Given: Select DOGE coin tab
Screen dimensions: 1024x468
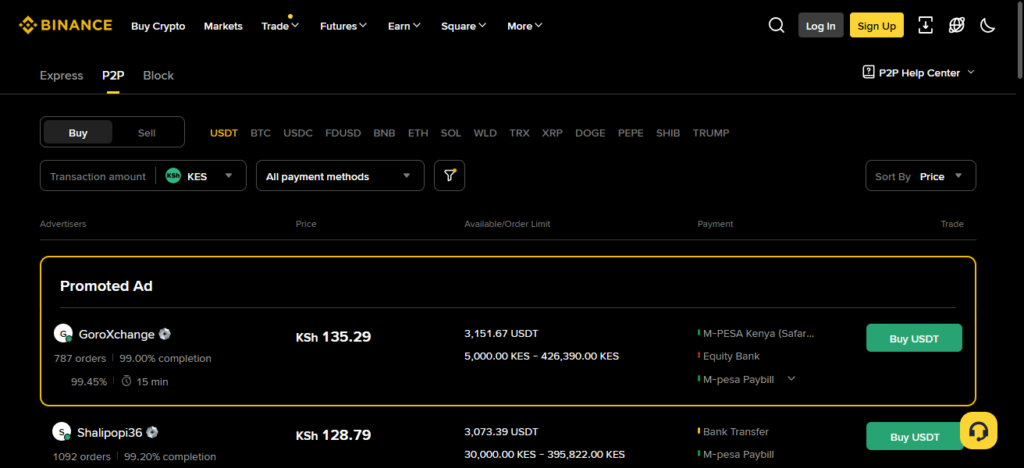Looking at the screenshot, I should [x=590, y=133].
